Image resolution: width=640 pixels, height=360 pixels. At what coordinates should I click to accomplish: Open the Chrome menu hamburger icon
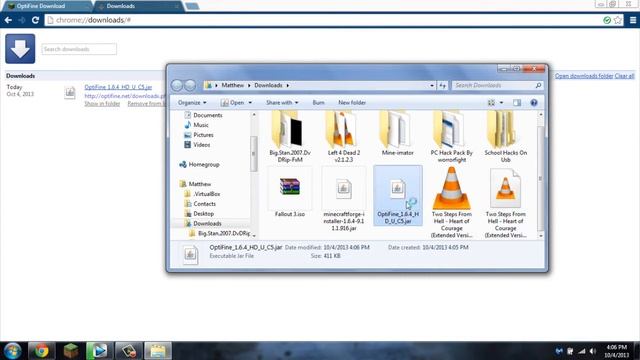coord(633,20)
